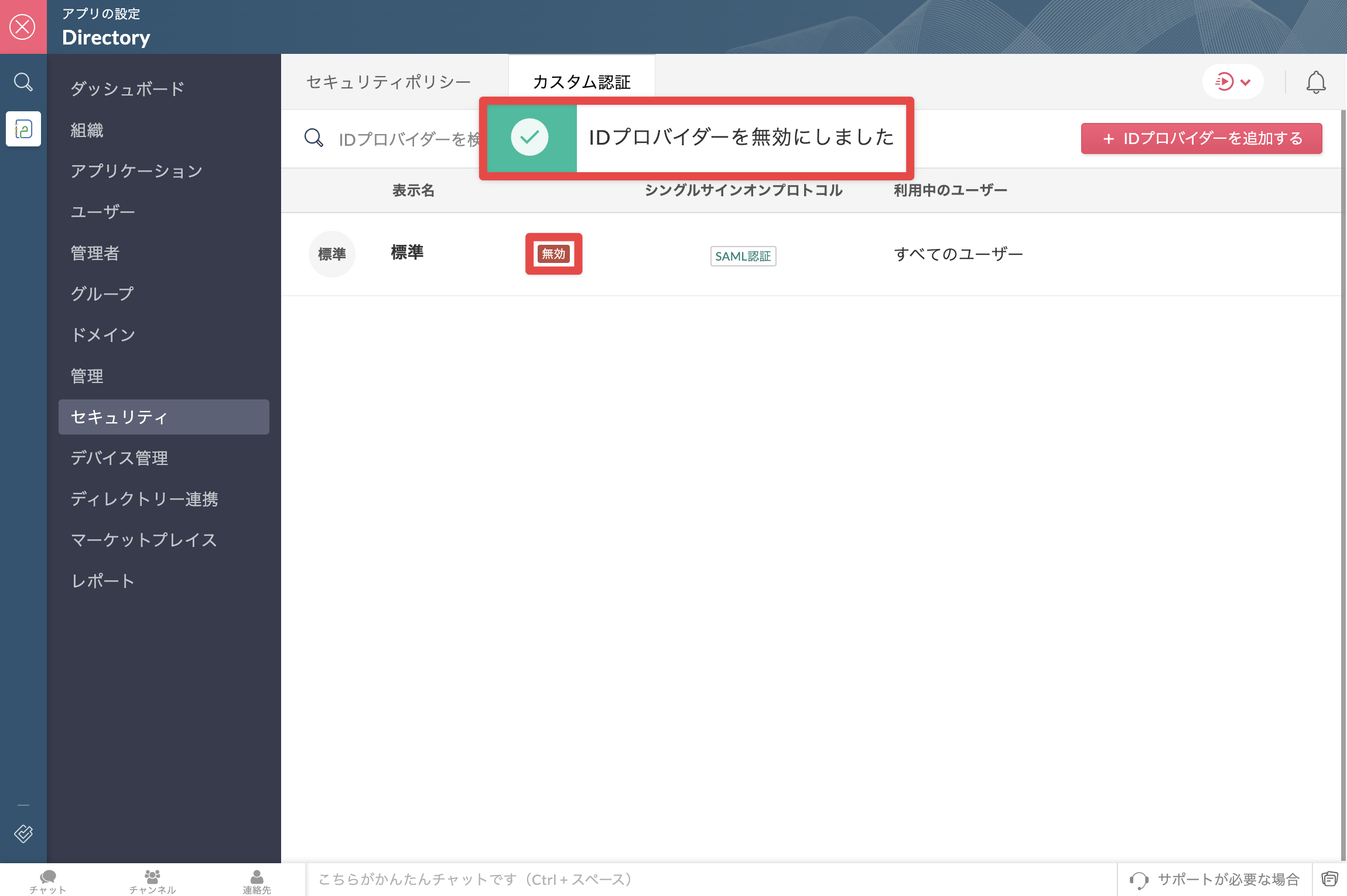Screen dimensions: 1347x896
Task: Click the IDプロバイダーを無効にしました notification text
Action: tap(741, 138)
